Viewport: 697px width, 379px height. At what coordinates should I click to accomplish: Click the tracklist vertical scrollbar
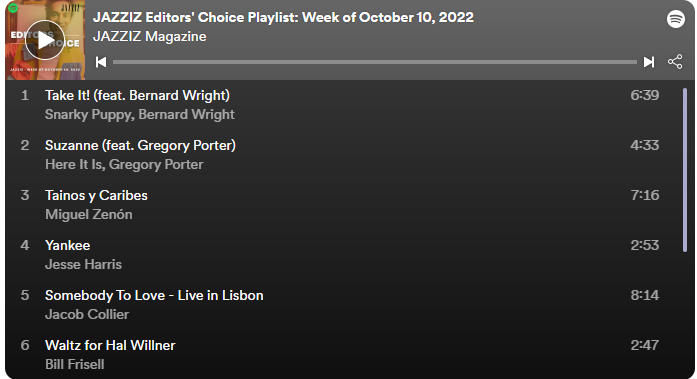click(685, 170)
